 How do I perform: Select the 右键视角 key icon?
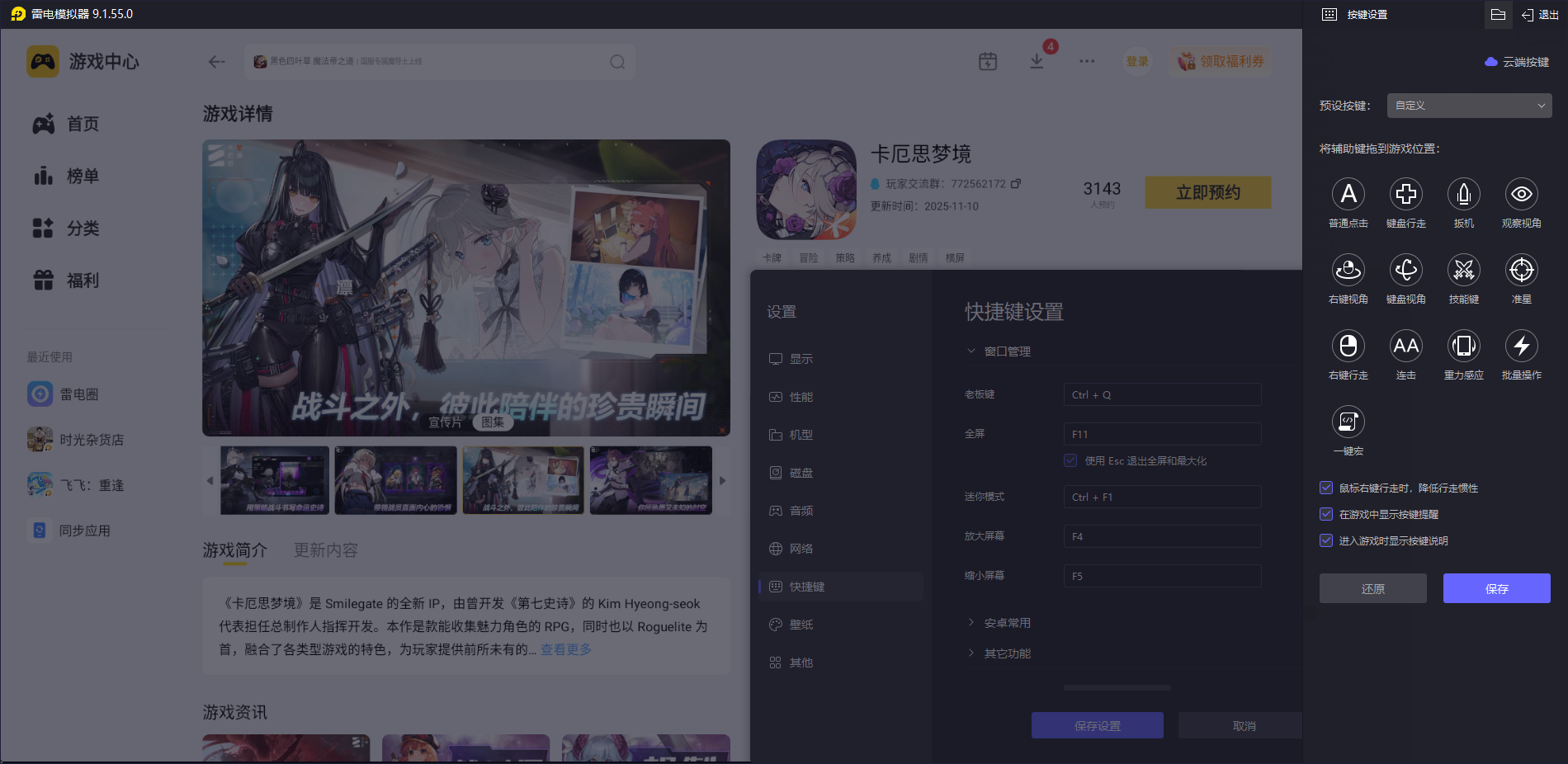1348,270
